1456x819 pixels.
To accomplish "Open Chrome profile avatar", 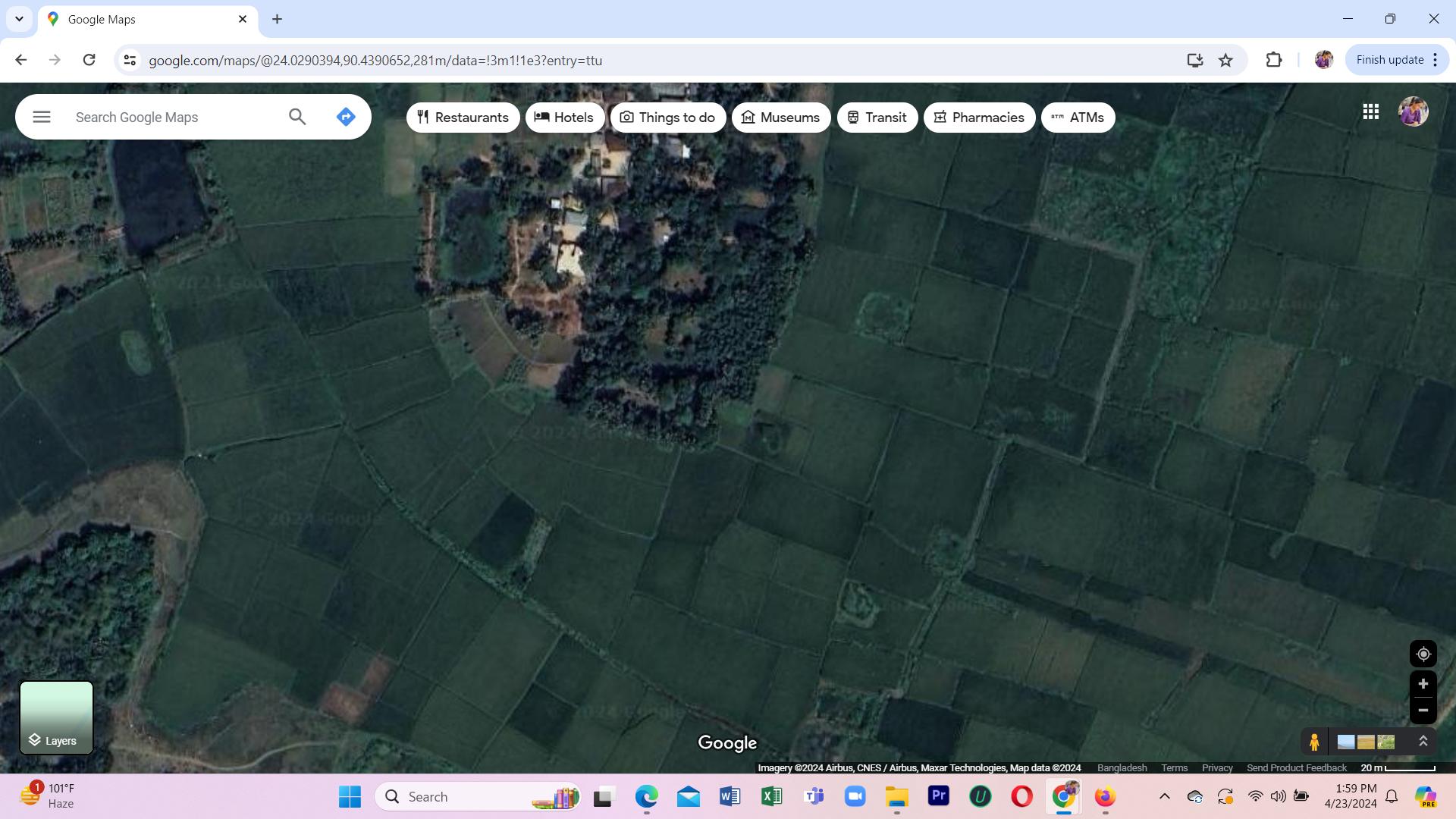I will coord(1323,60).
